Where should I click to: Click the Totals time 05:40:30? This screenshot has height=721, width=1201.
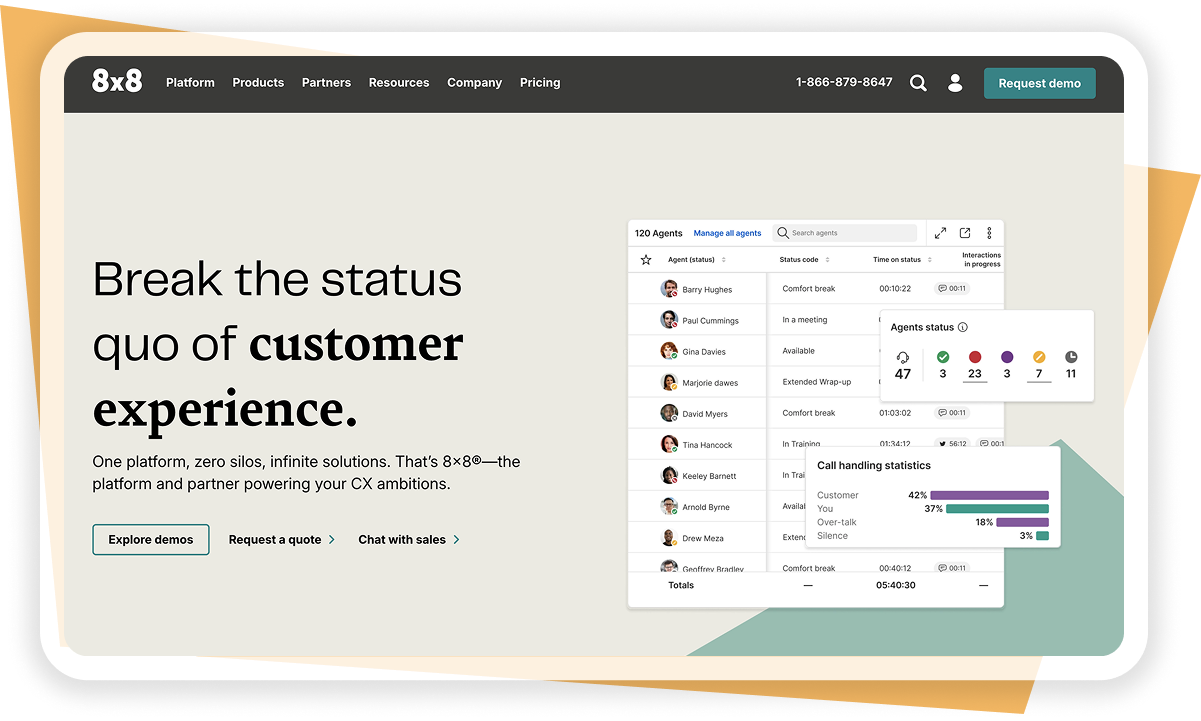(896, 585)
